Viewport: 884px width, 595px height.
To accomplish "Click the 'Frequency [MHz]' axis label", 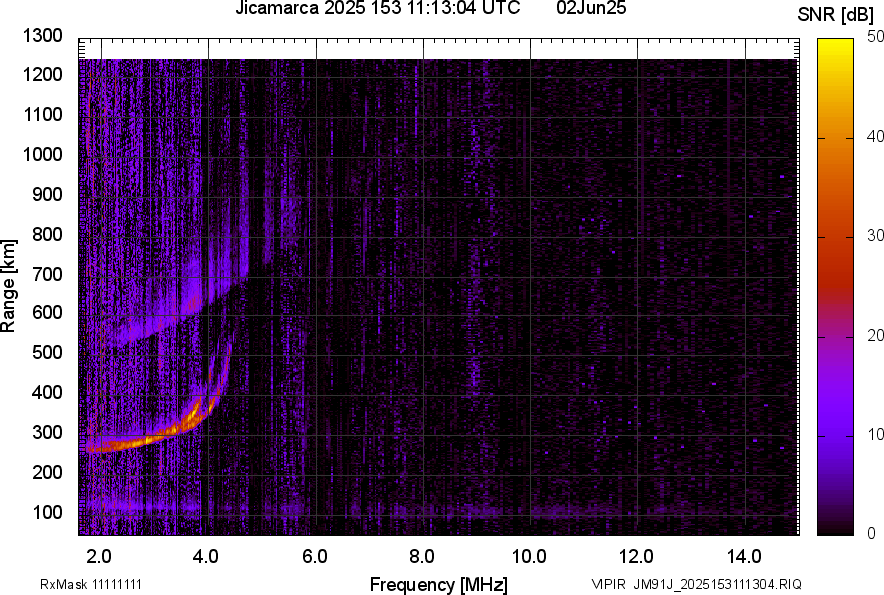I will (439, 584).
